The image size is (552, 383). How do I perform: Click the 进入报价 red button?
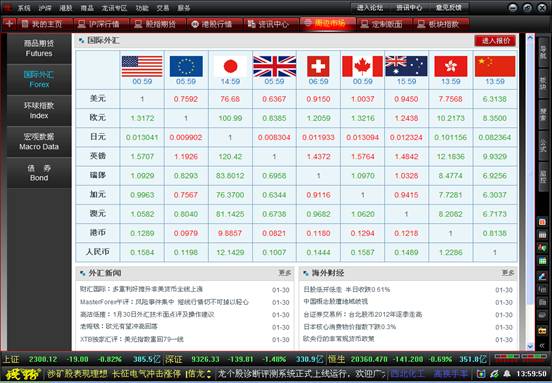(495, 41)
